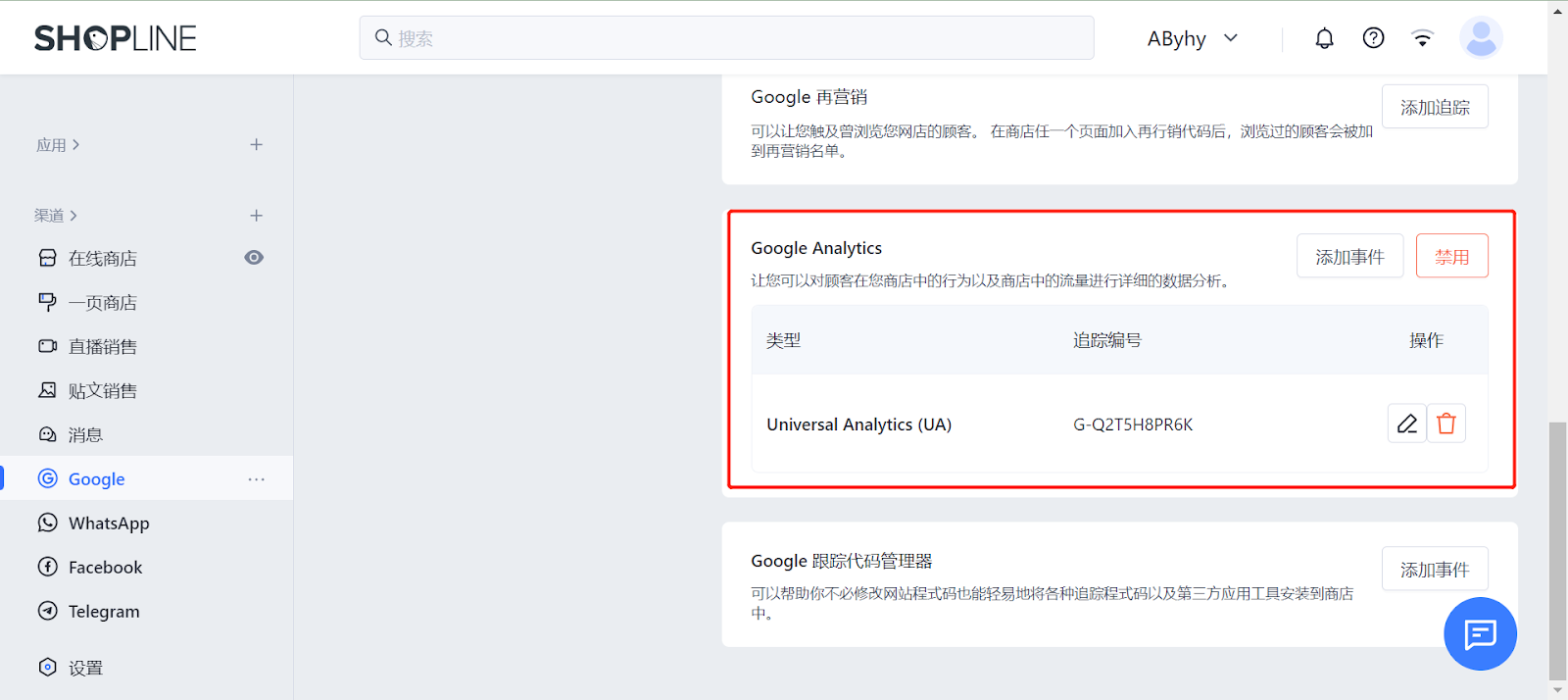Expand the 渠道 section header
The width and height of the screenshot is (1568, 700).
tap(56, 216)
